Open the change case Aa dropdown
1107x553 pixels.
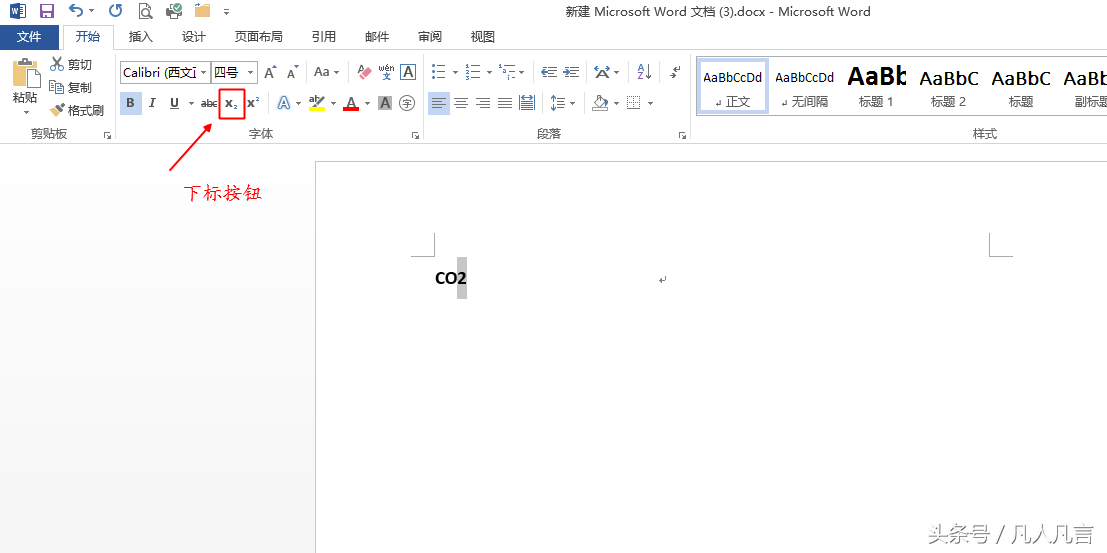327,72
